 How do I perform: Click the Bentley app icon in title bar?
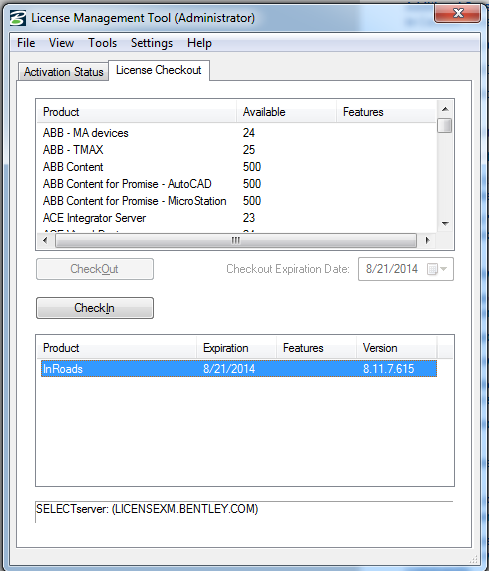click(17, 18)
